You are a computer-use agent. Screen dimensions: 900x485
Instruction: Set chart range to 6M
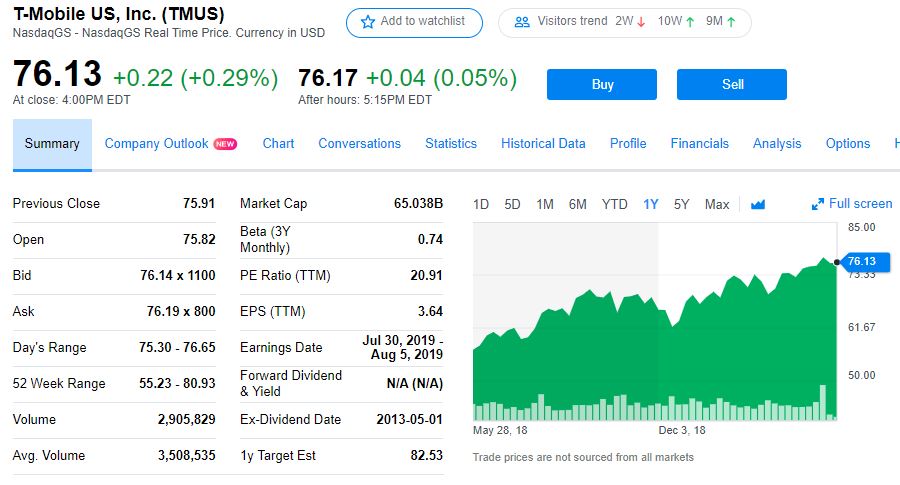577,204
